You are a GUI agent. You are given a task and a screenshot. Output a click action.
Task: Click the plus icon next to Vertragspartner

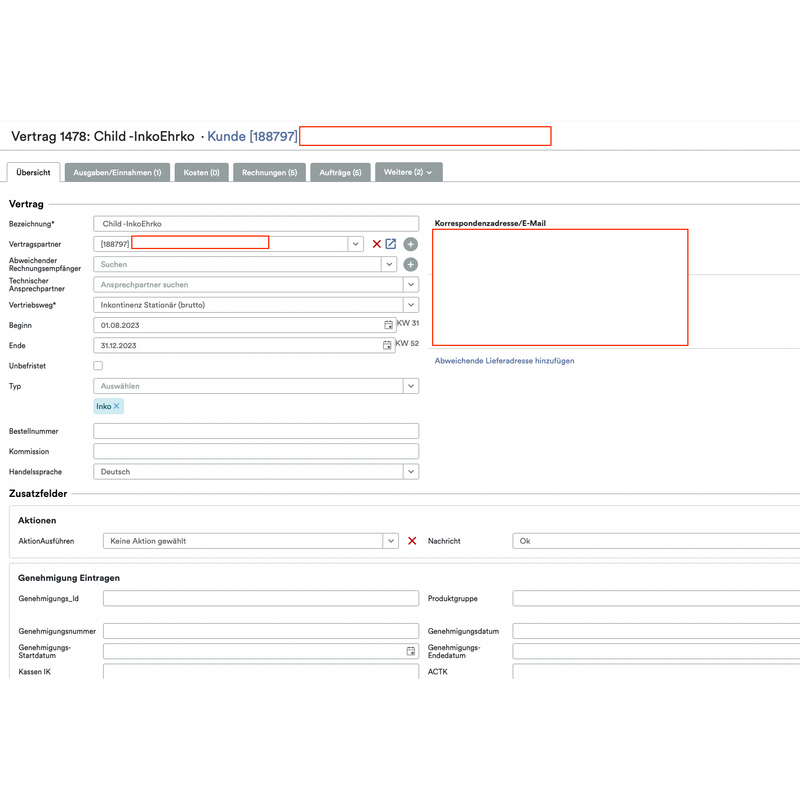[410, 243]
